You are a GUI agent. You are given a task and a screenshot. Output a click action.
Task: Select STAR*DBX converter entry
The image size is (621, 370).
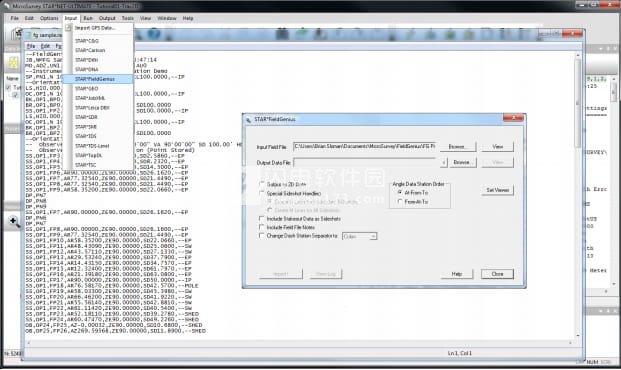98,60
